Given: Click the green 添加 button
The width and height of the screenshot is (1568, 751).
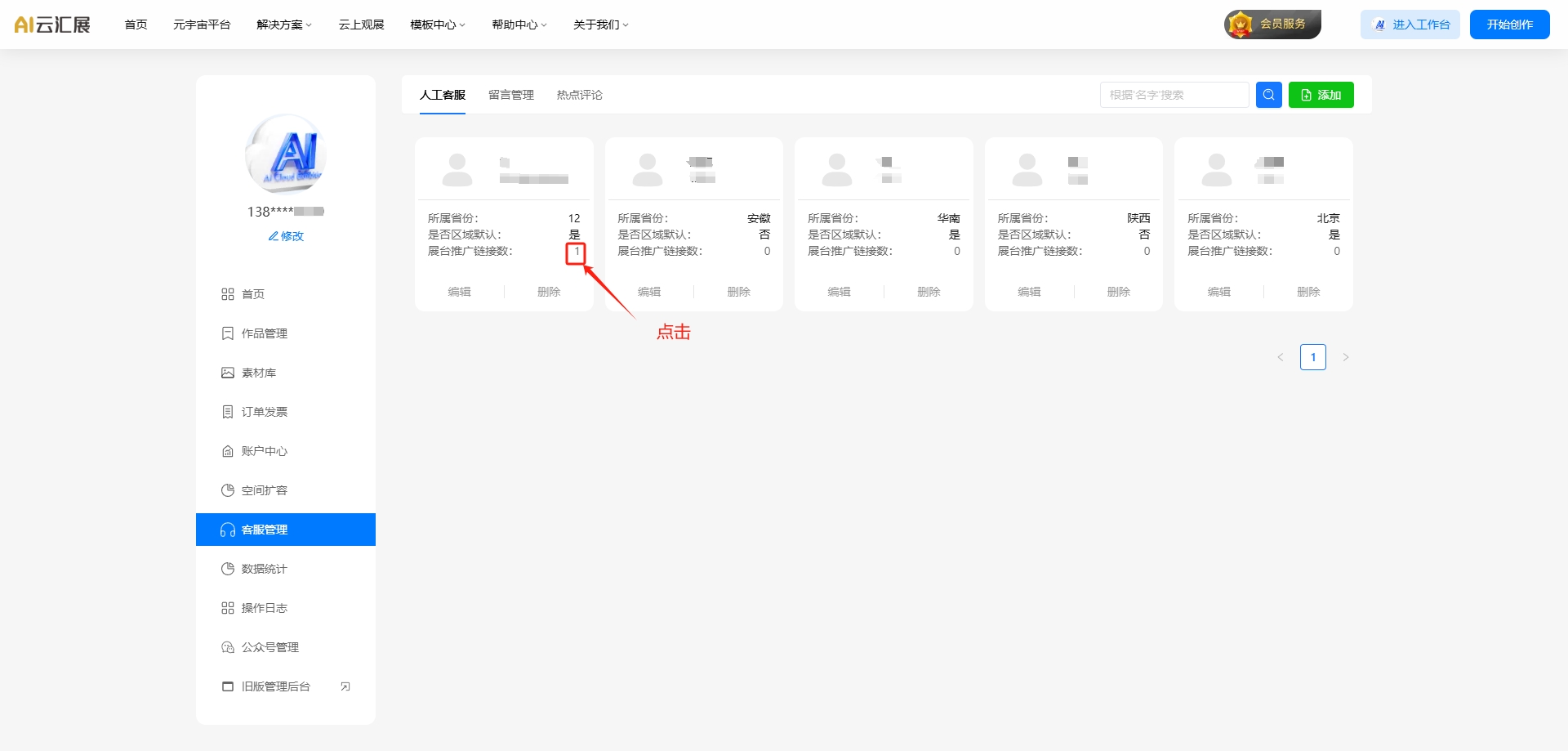Looking at the screenshot, I should point(1321,95).
